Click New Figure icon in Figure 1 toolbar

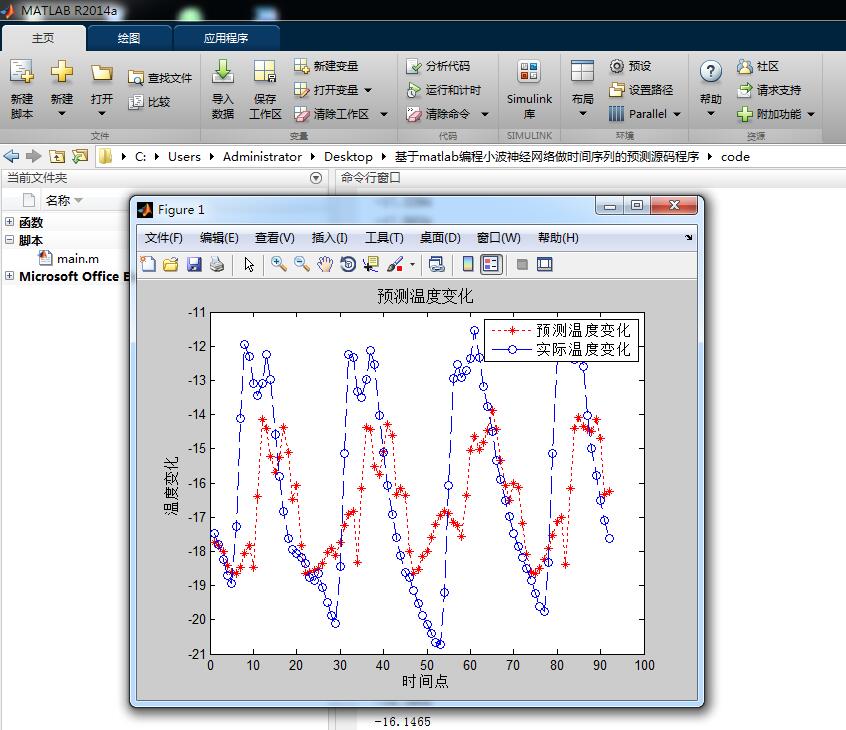(x=148, y=264)
